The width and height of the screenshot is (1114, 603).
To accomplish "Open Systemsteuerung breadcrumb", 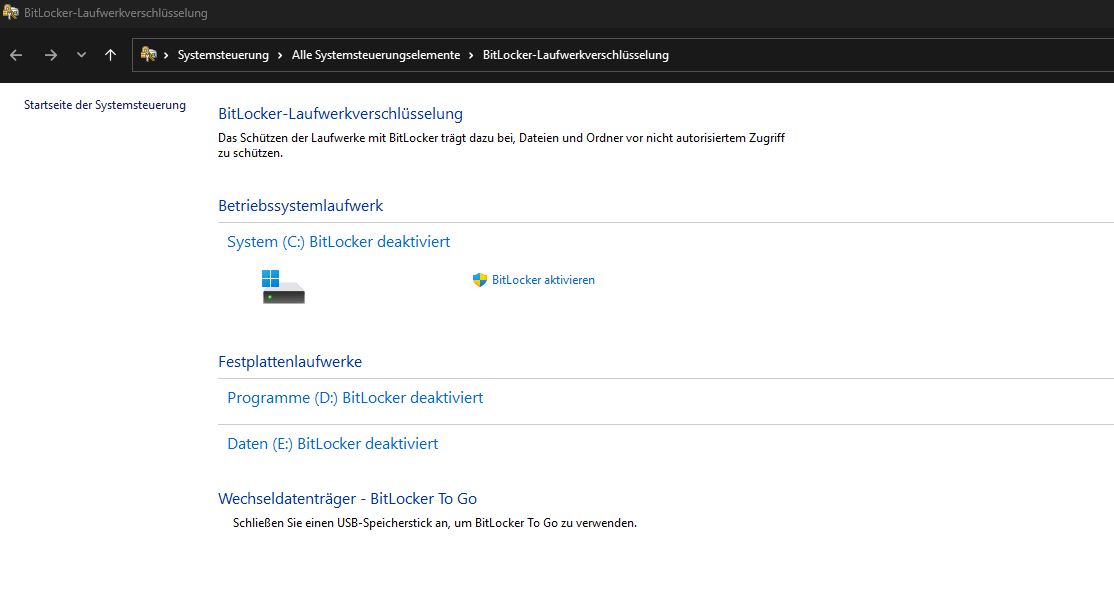I will click(223, 55).
